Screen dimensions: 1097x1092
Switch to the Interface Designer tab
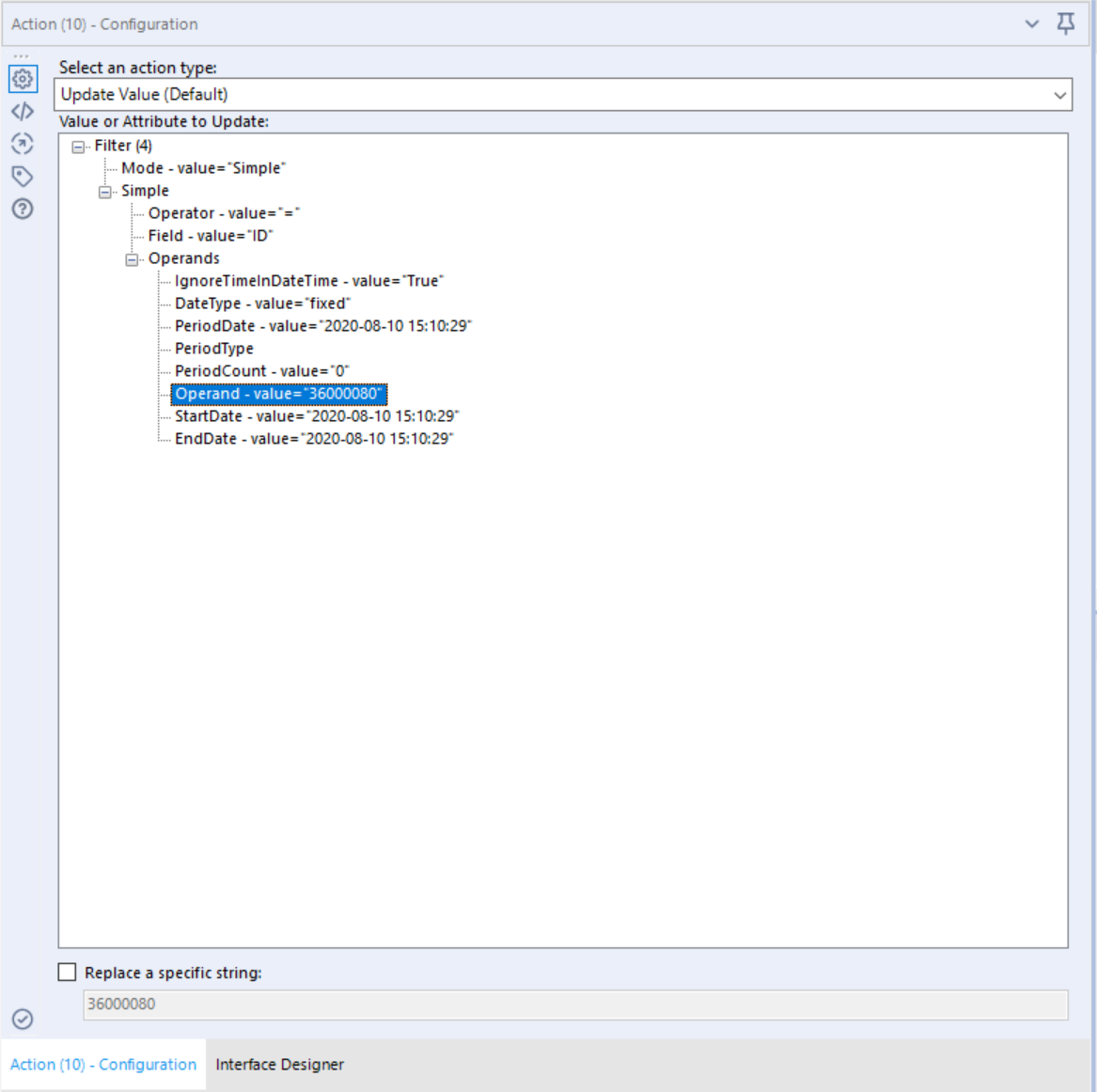click(x=279, y=1064)
